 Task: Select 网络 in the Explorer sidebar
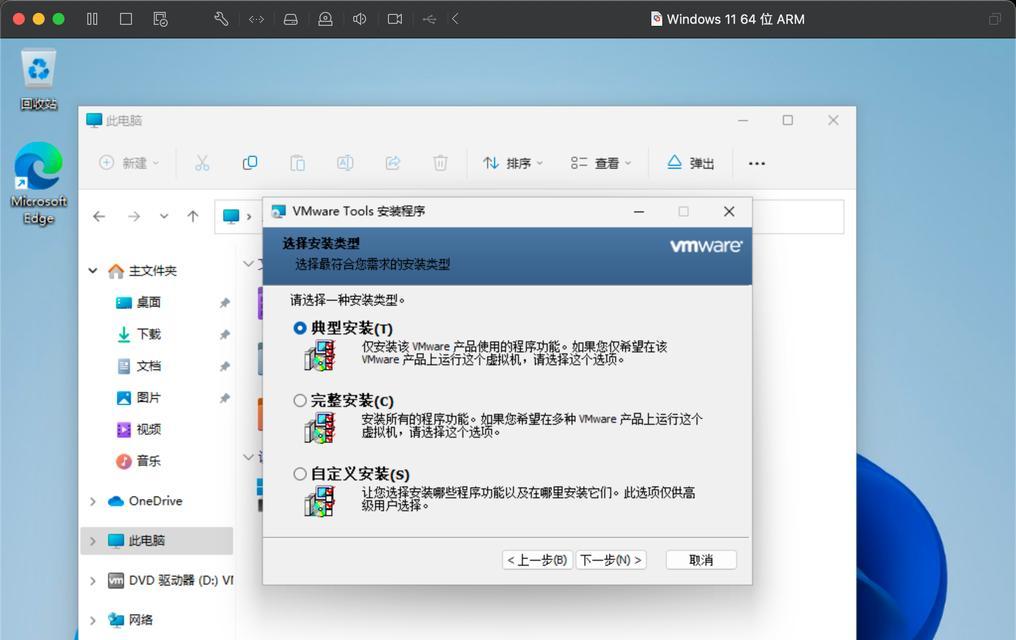131,621
